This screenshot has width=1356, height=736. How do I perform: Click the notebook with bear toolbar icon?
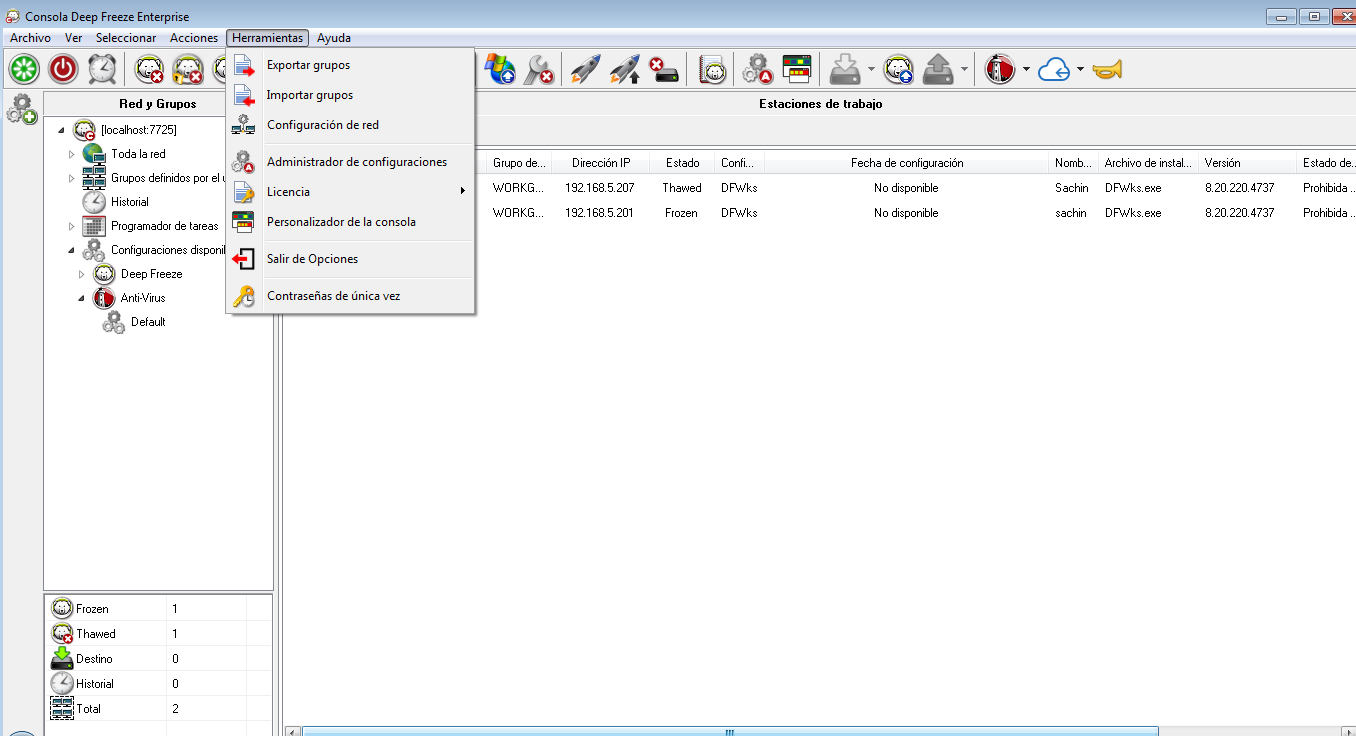pos(711,69)
